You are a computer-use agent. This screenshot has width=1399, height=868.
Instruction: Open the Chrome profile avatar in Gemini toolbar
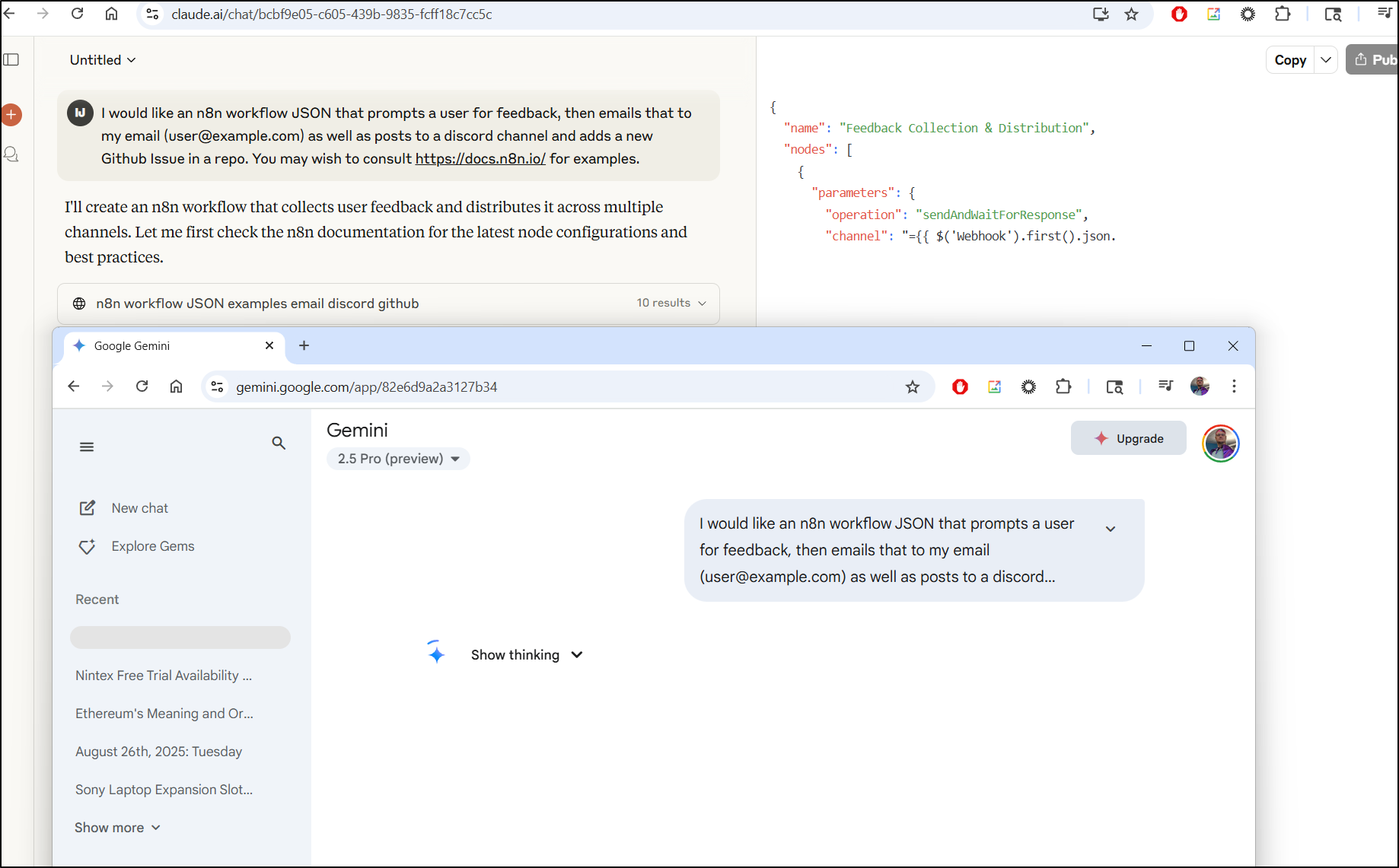coord(1200,386)
